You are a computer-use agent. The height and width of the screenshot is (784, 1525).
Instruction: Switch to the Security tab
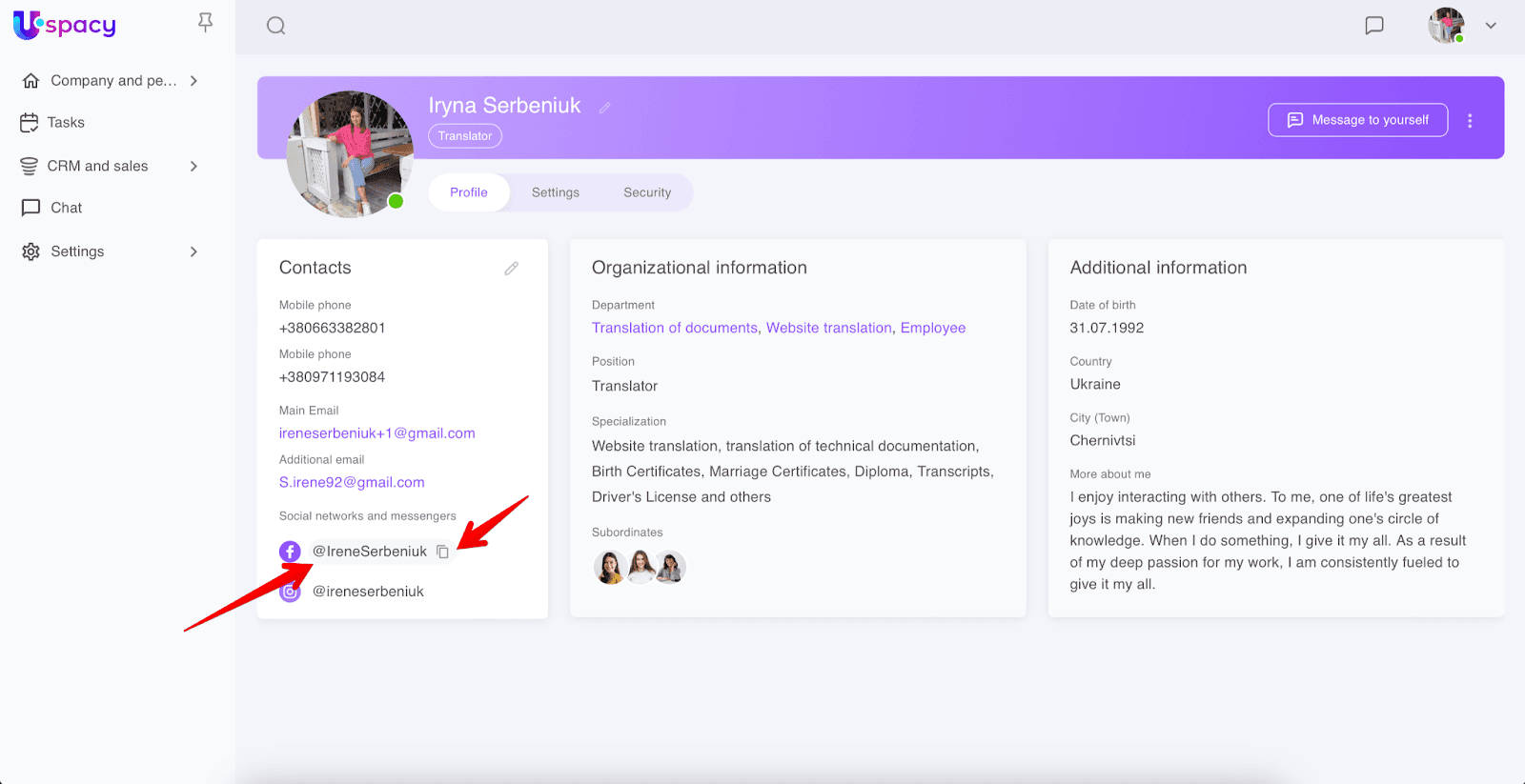pos(647,192)
